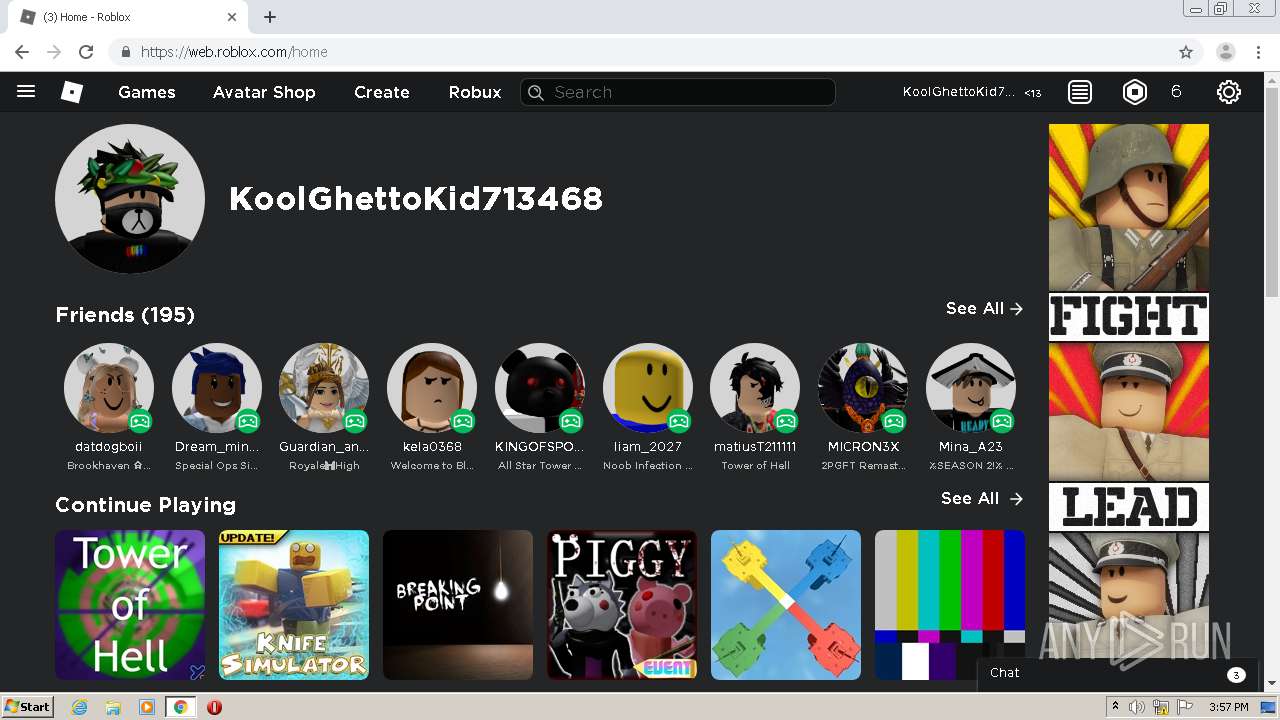Open four-color plates game tile
The image size is (1280, 720).
coord(786,605)
